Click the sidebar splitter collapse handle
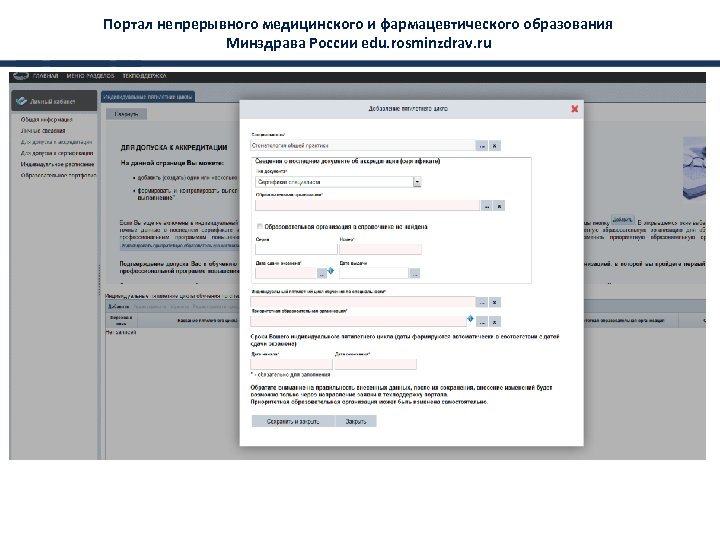 pos(99,280)
